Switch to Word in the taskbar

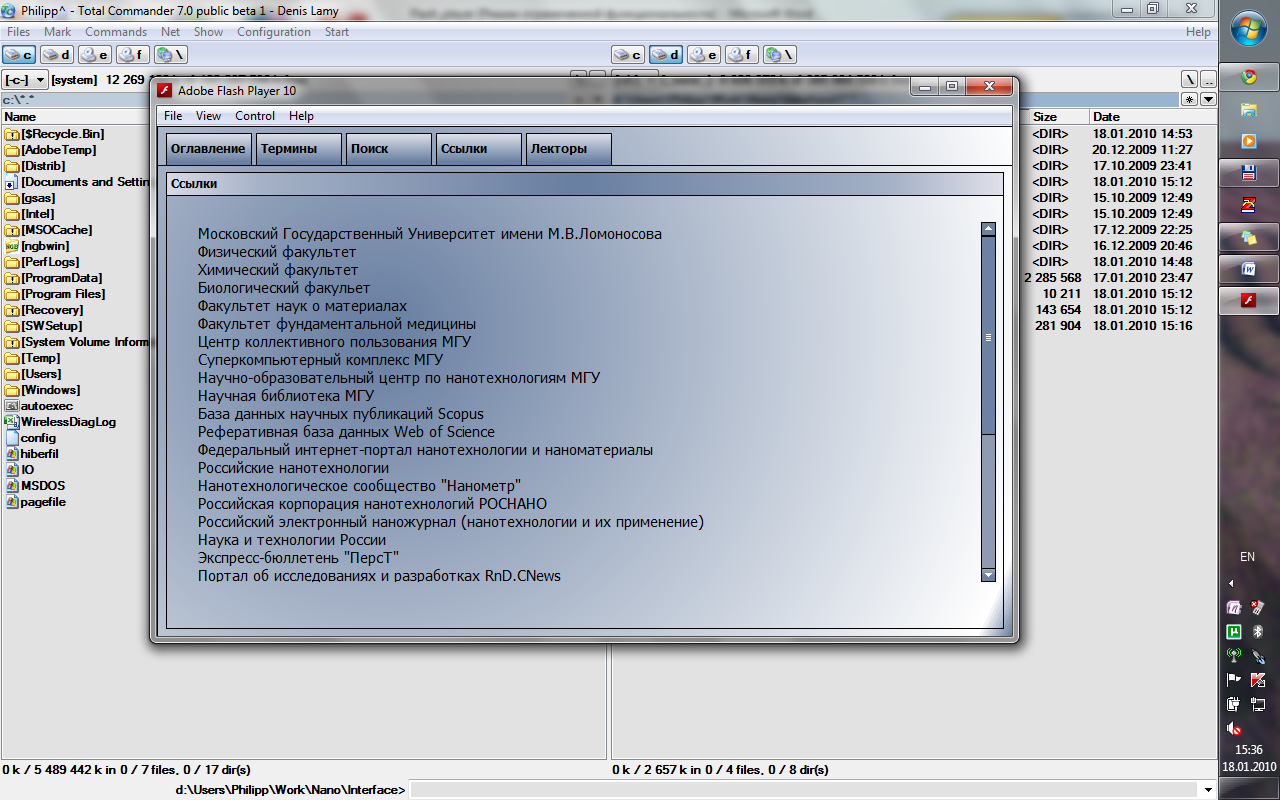click(x=1249, y=269)
